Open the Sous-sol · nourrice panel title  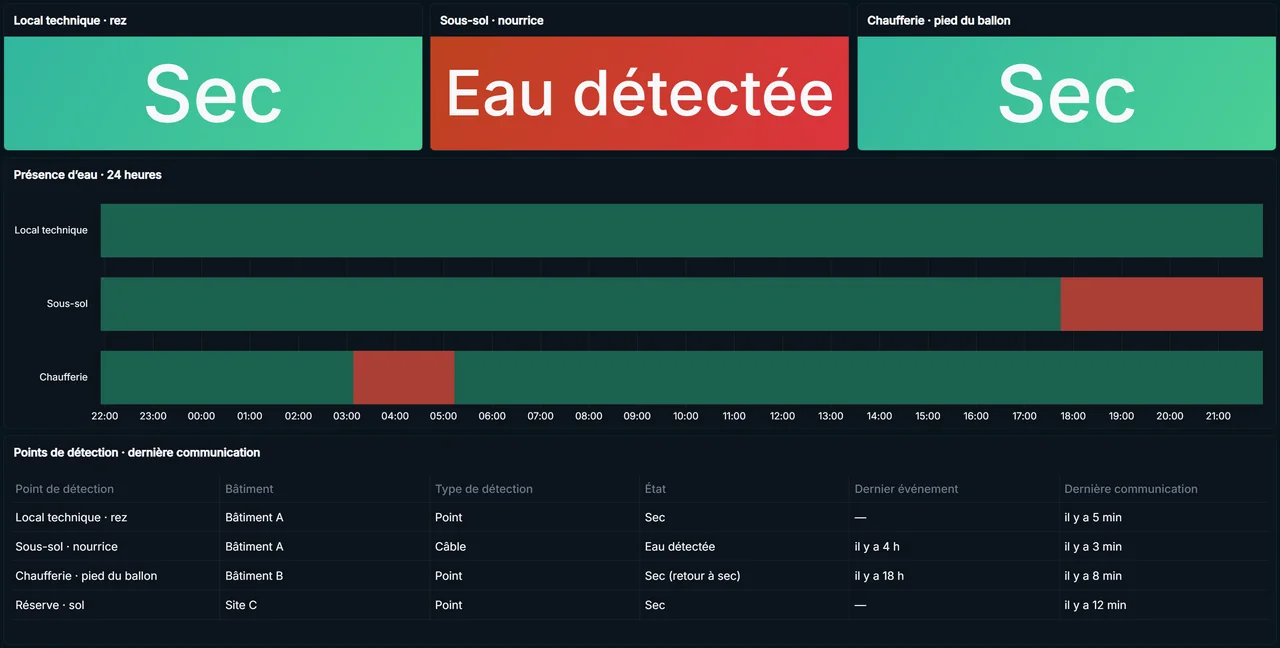point(492,20)
